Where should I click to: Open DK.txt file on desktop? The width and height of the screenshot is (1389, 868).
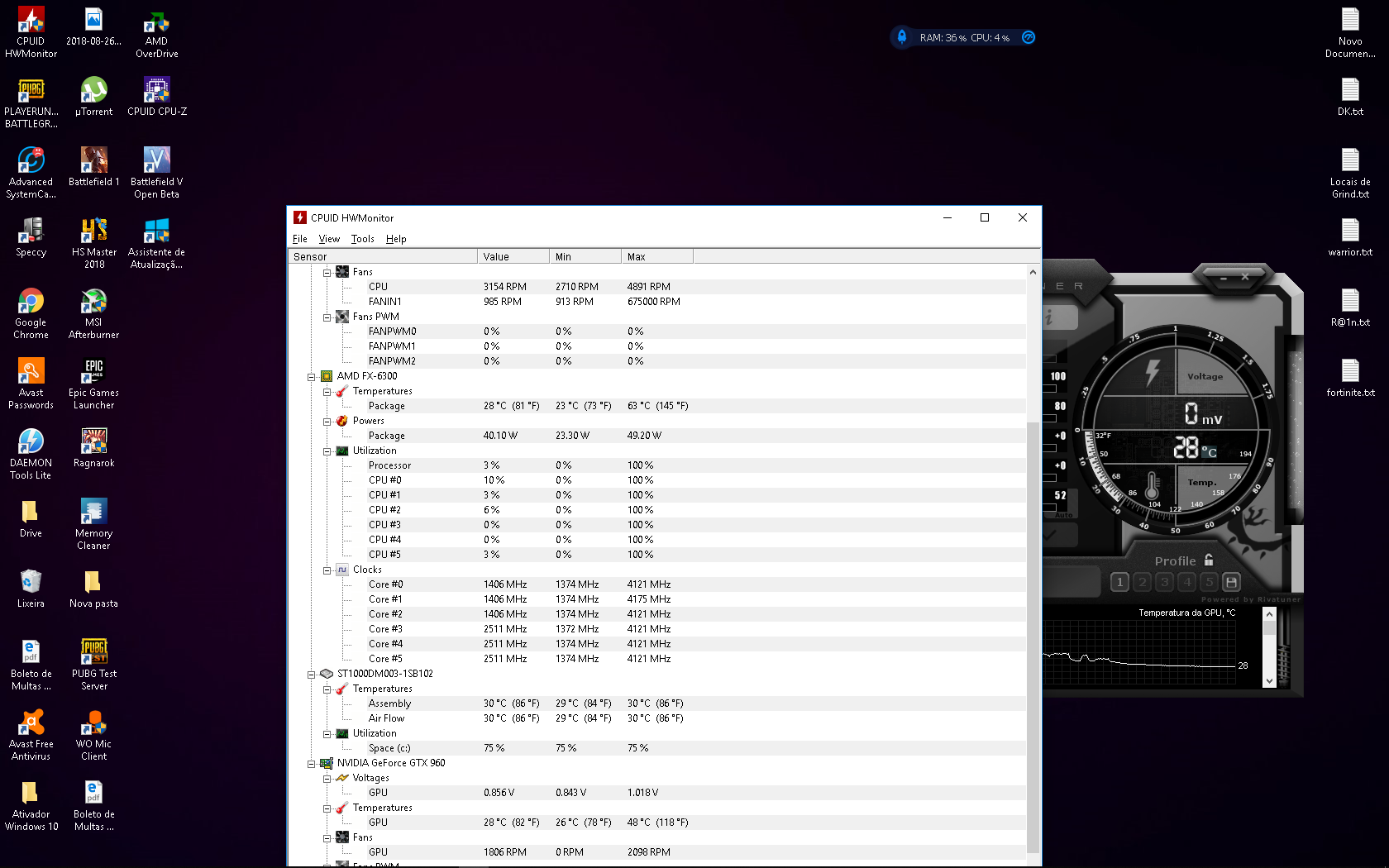[x=1350, y=98]
